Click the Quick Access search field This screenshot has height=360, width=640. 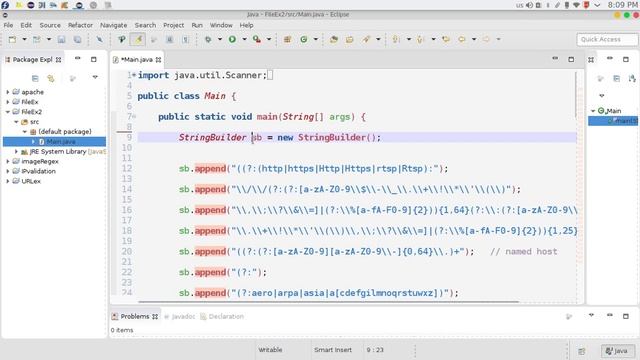pos(607,39)
